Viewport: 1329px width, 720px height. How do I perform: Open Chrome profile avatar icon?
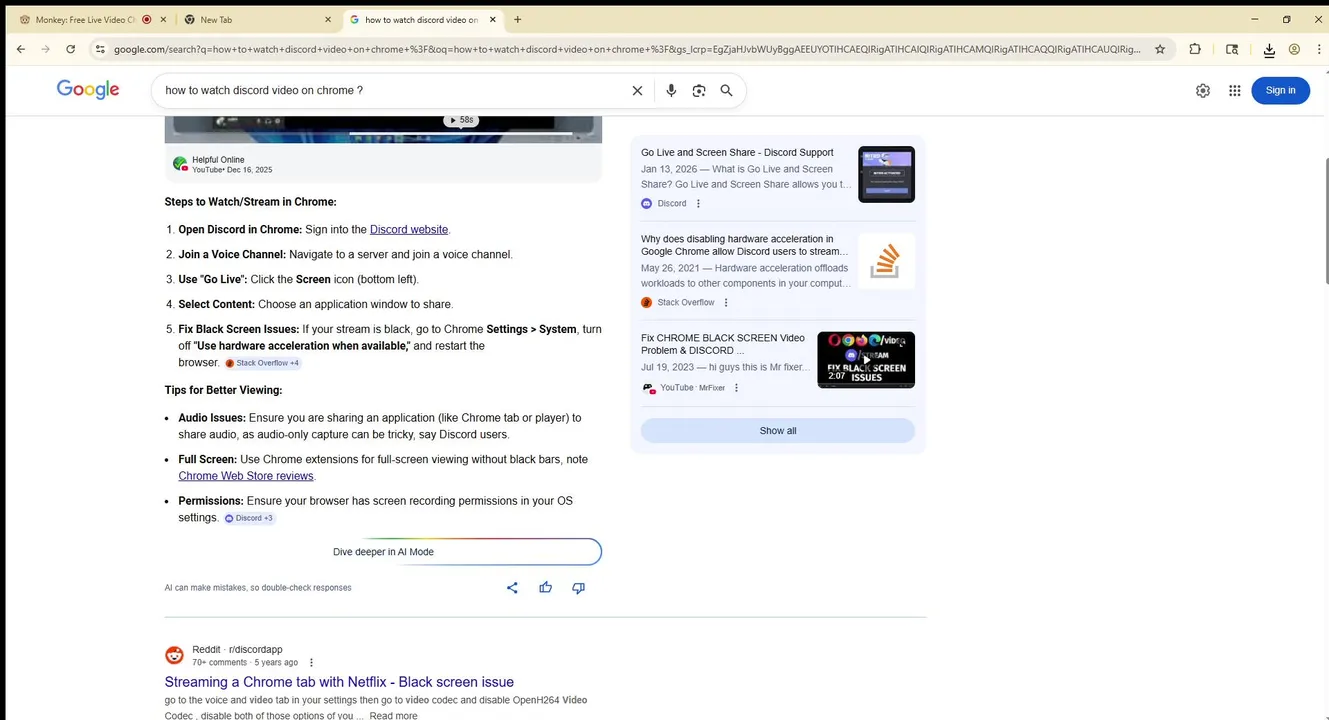pos(1294,49)
